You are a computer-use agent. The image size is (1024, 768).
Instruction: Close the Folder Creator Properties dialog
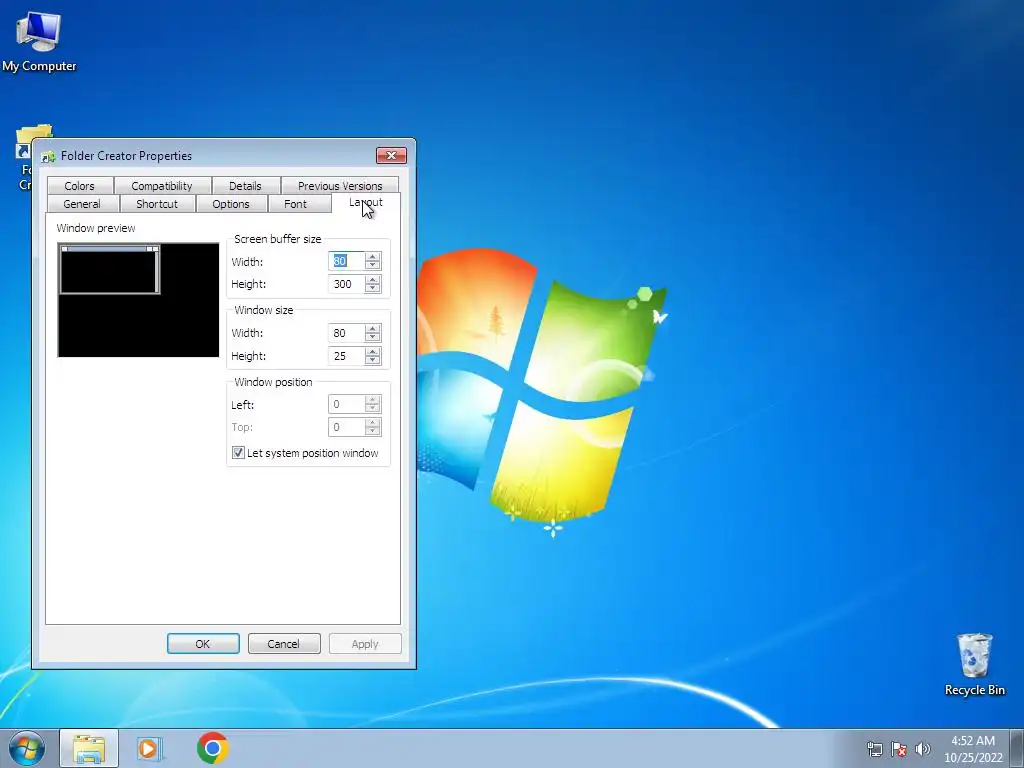(x=391, y=155)
